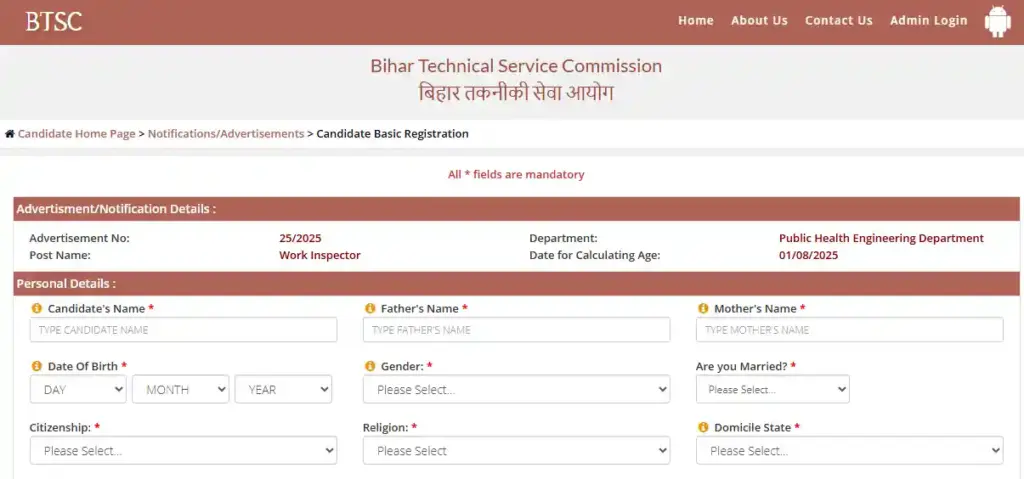This screenshot has height=479, width=1024.
Task: Click the Android app icon in header
Action: (x=997, y=21)
